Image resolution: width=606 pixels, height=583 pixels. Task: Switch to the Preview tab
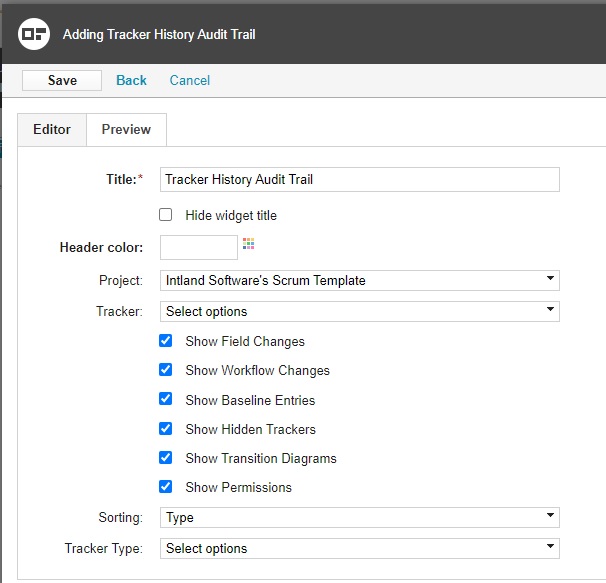(126, 130)
